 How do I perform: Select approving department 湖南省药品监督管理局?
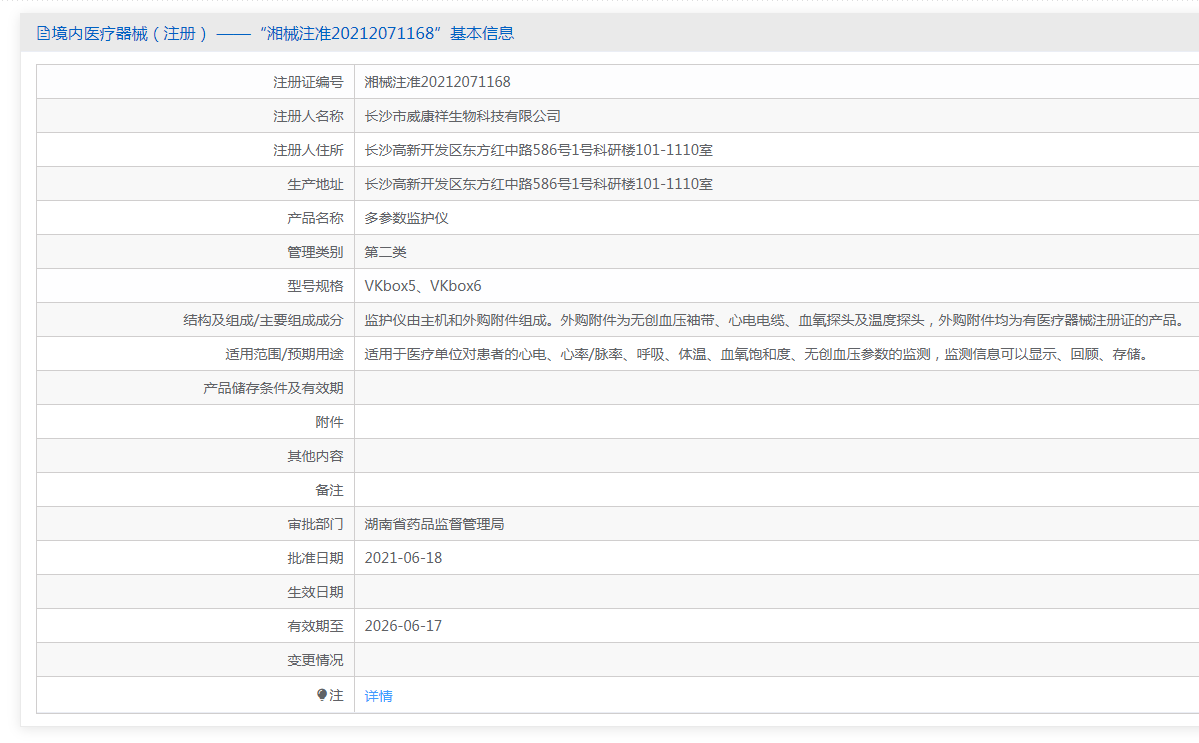click(x=434, y=524)
